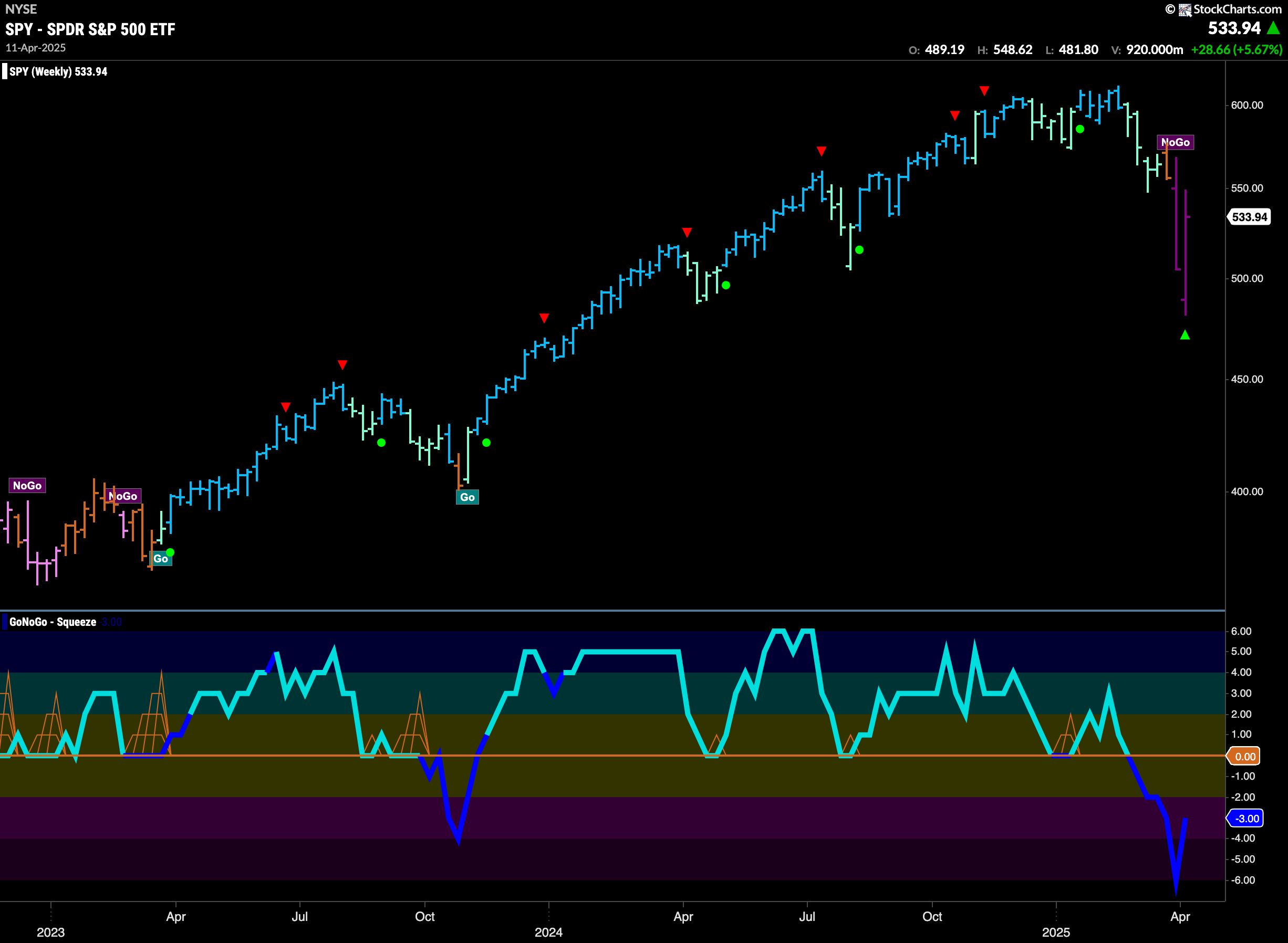Click the open value 489.19

pyautogui.click(x=944, y=50)
